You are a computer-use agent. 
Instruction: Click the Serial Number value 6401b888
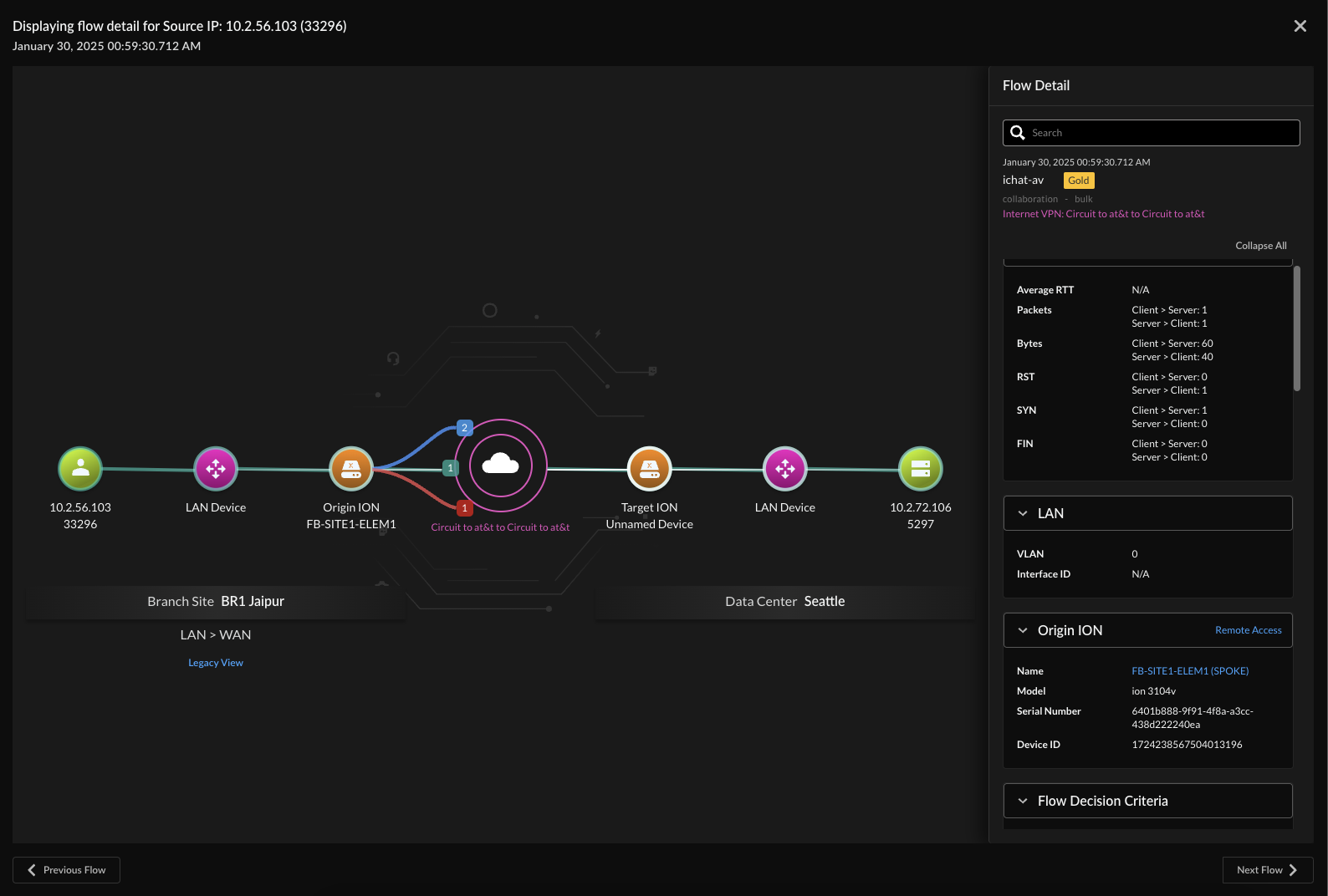pyautogui.click(x=1193, y=718)
